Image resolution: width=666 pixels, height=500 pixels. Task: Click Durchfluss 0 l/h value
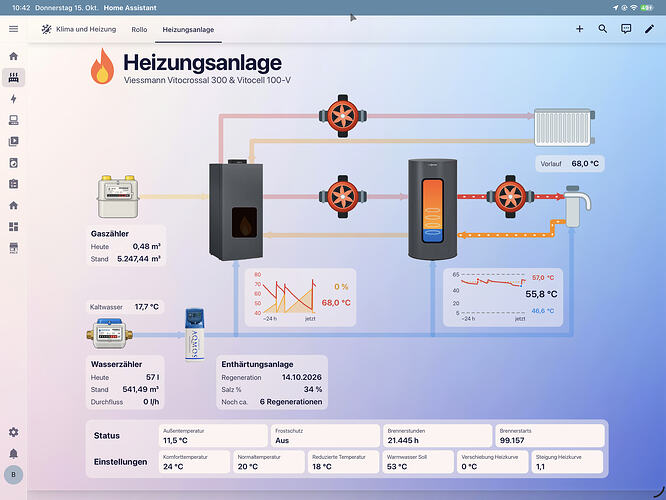click(151, 402)
